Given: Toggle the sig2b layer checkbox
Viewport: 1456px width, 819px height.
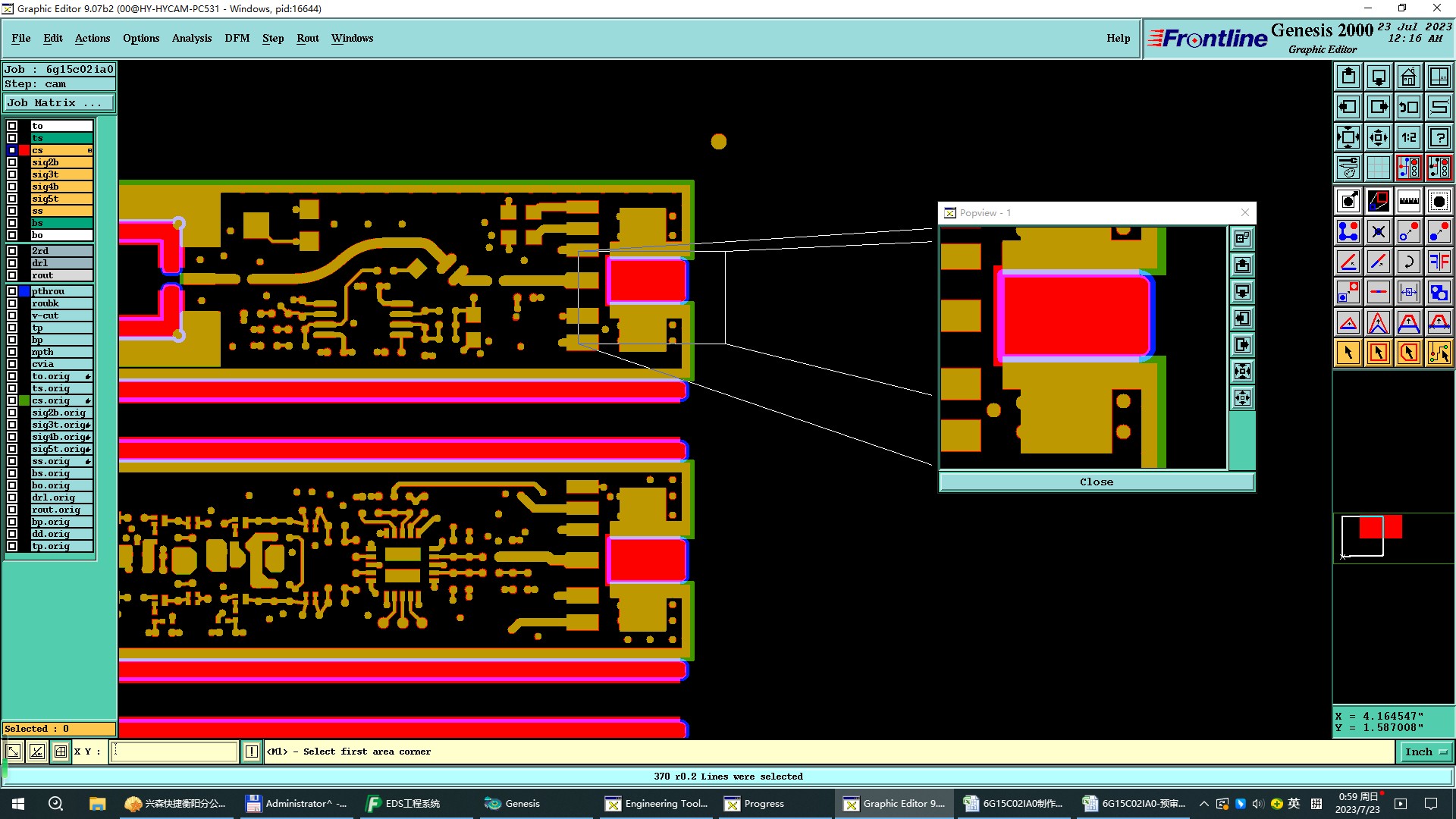Looking at the screenshot, I should [12, 162].
